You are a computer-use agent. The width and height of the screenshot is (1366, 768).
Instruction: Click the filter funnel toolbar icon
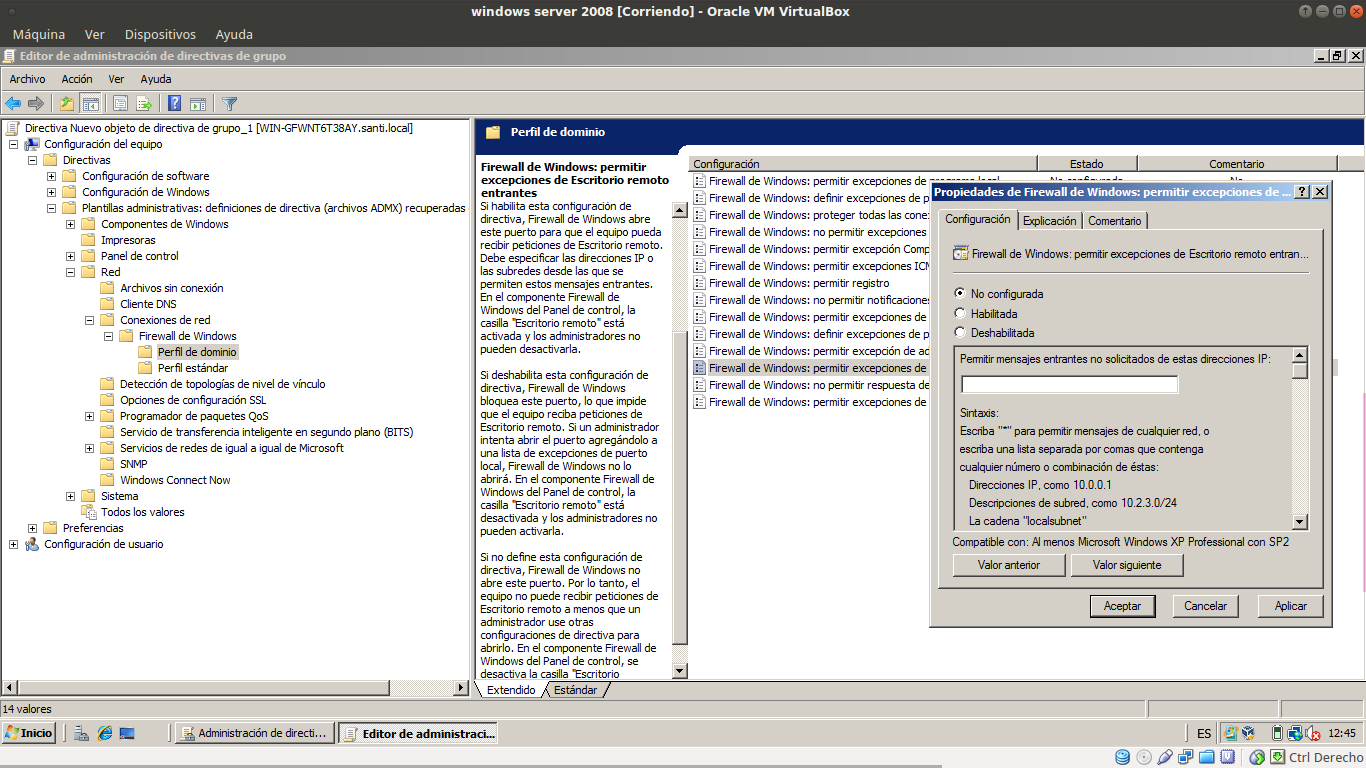point(230,103)
